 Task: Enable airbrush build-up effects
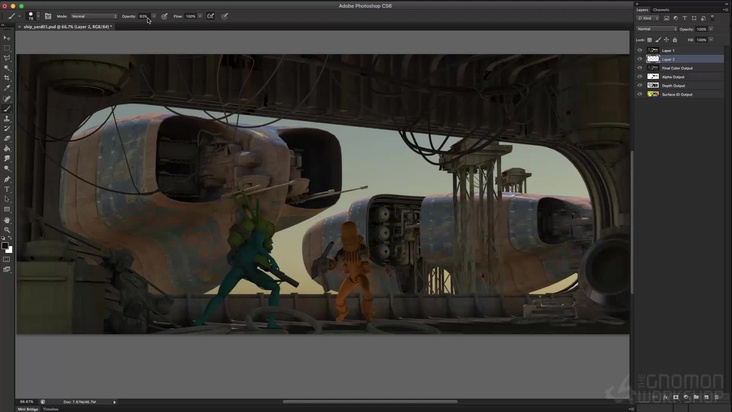click(211, 16)
